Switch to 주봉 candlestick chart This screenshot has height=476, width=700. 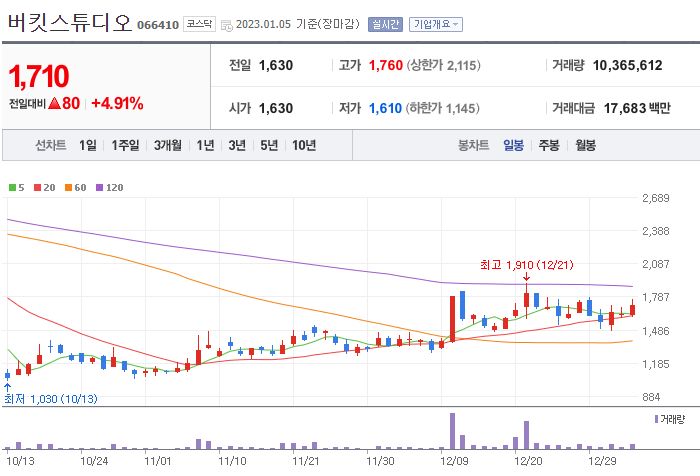coord(549,145)
